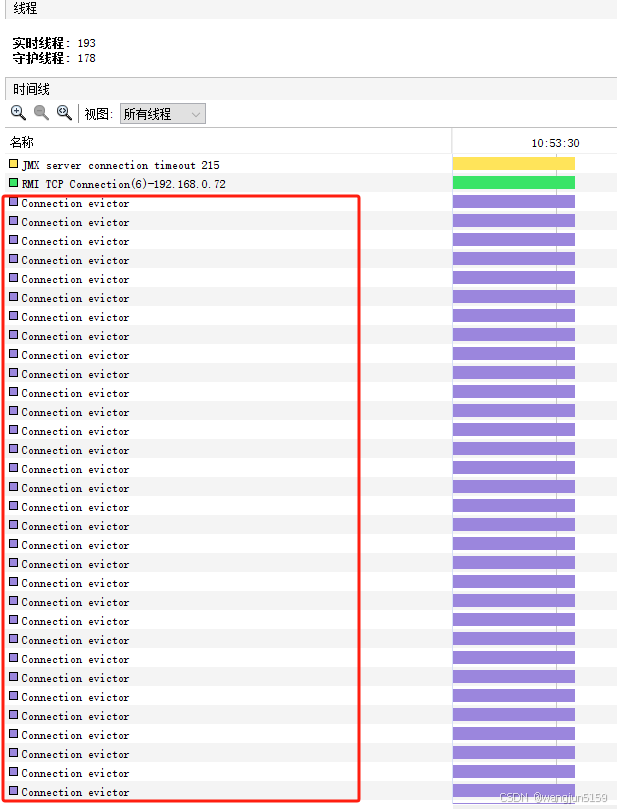Select the bottommost Connection evictor thread row

pyautogui.click(x=75, y=792)
